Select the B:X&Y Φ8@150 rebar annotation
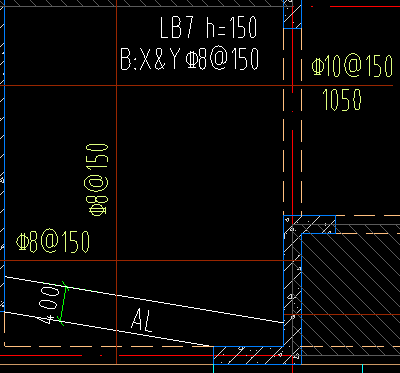 tap(189, 59)
